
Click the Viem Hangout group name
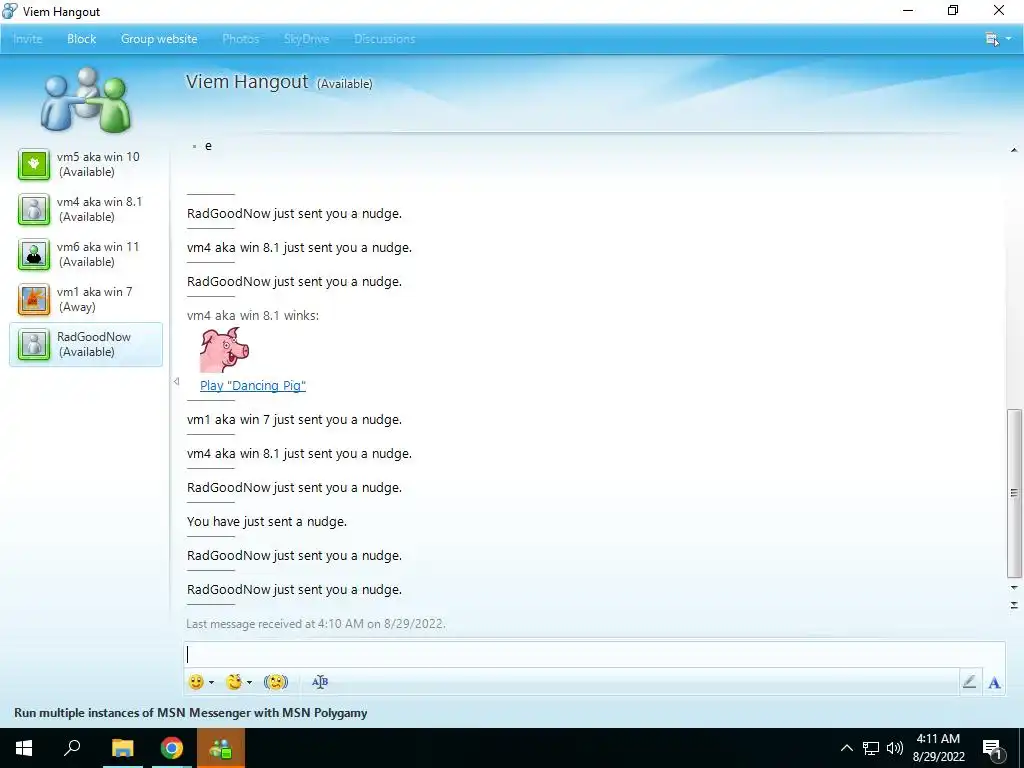tap(247, 82)
